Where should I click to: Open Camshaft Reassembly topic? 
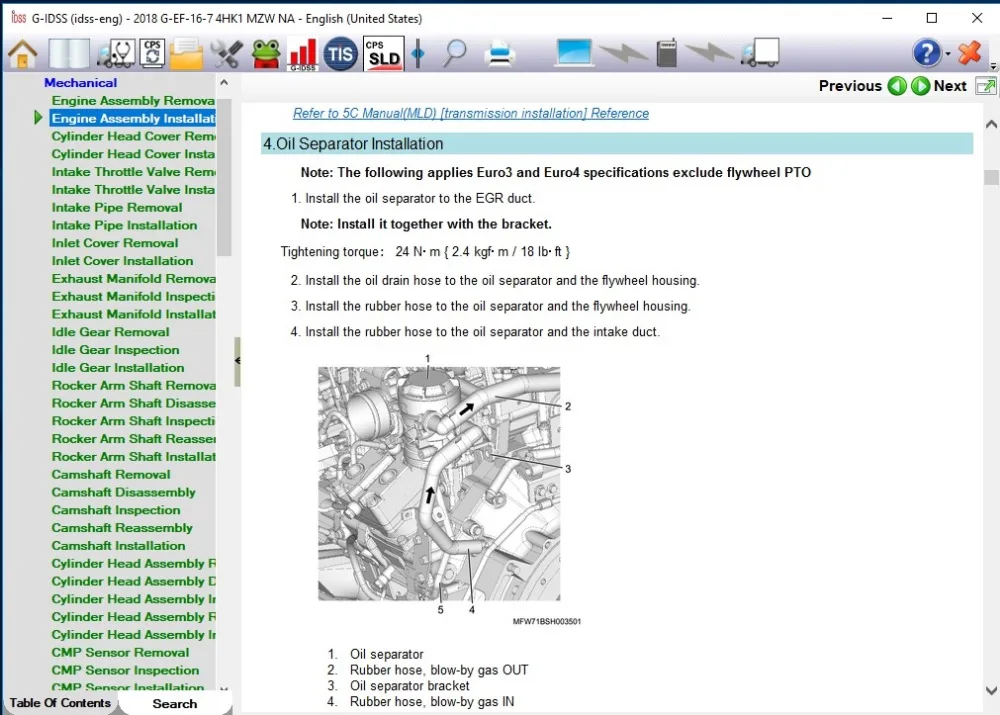122,528
